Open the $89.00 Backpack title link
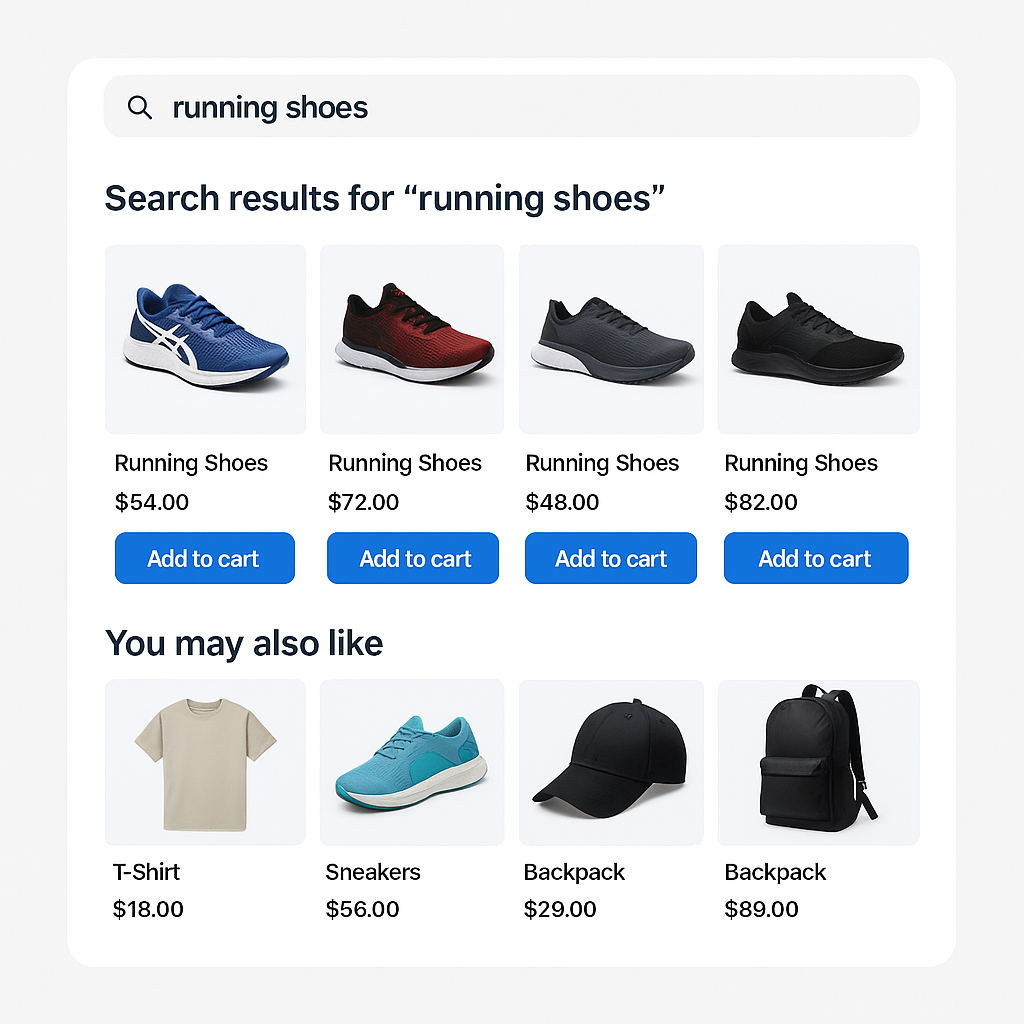The width and height of the screenshot is (1024, 1024). pos(775,872)
